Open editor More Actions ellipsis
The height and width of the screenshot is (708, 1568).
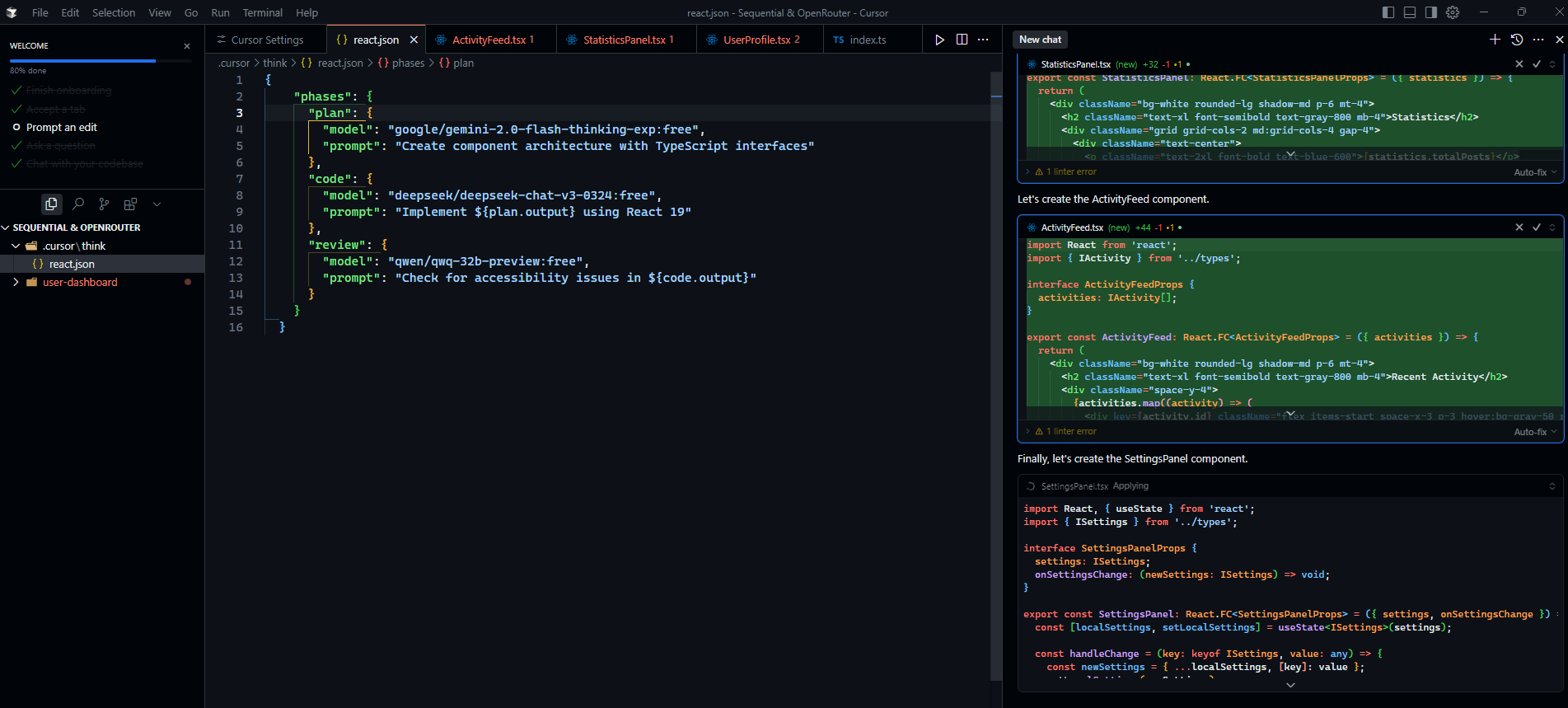point(983,40)
